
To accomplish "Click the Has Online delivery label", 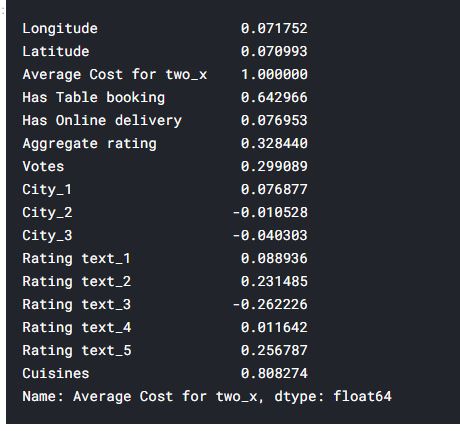I will coord(102,121).
